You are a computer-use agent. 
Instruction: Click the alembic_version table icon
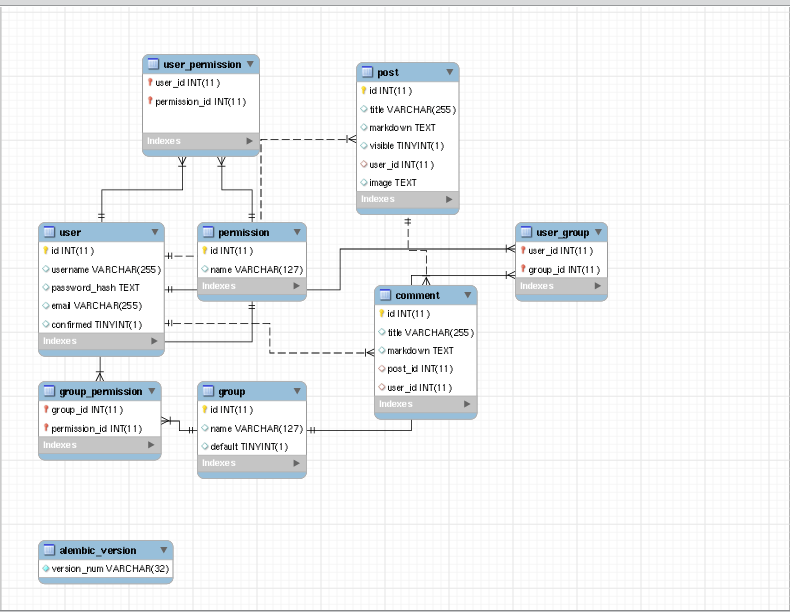49,550
